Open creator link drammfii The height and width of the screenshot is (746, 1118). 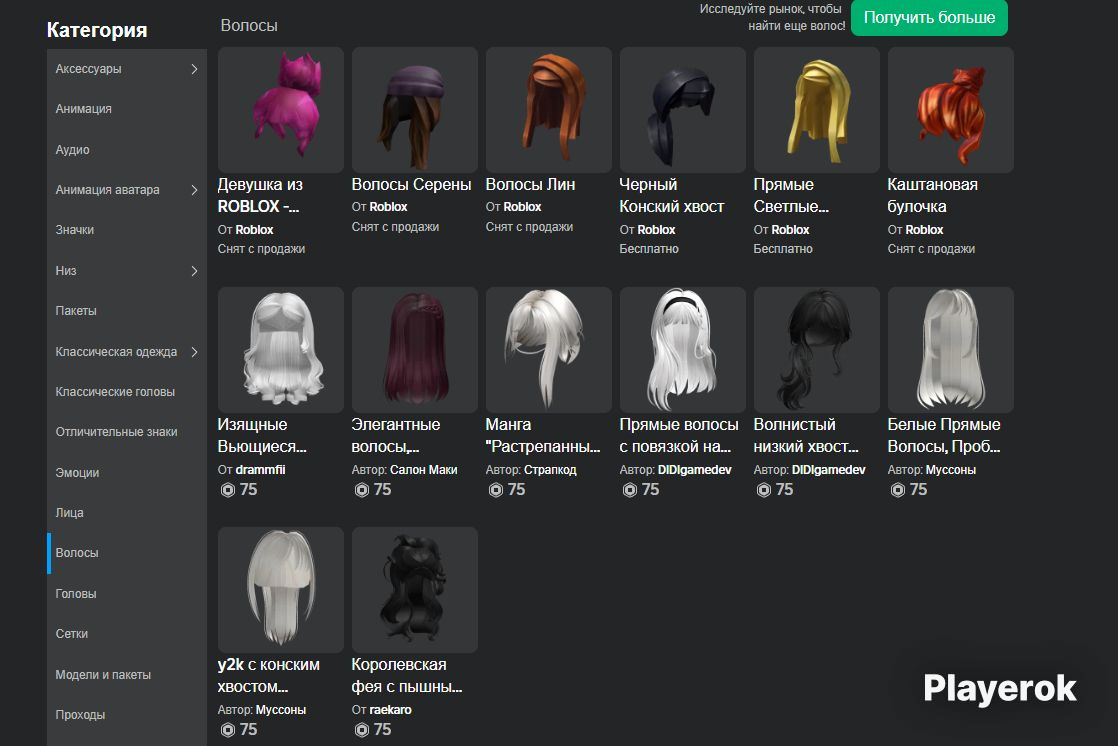tap(260, 469)
